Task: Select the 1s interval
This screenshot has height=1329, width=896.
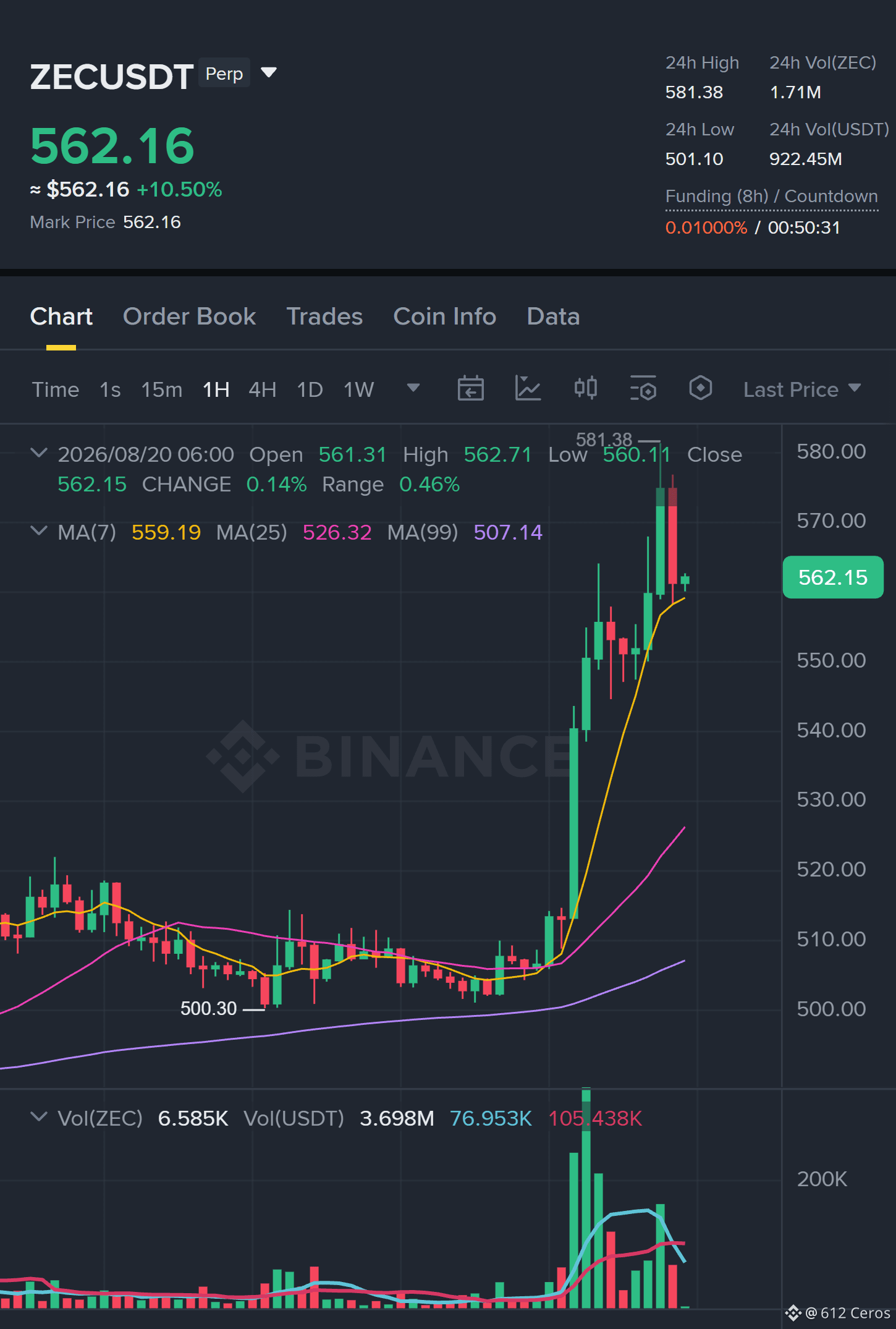Action: tap(110, 389)
